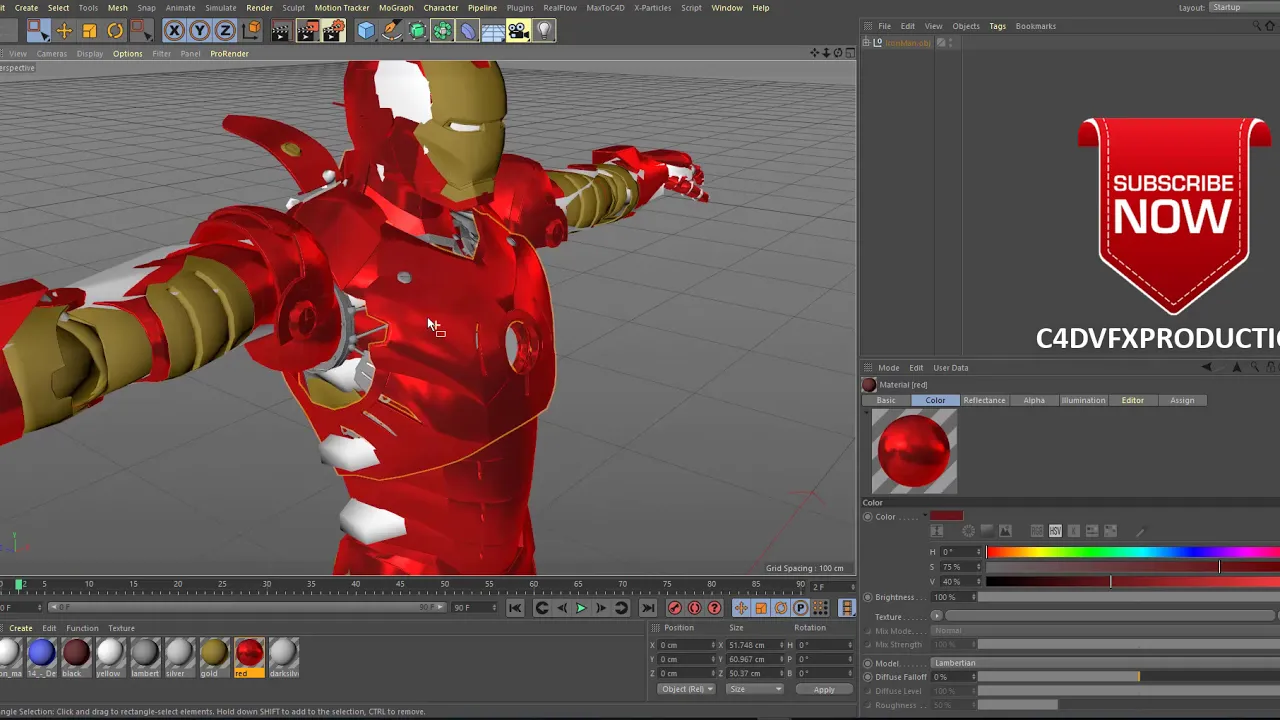1280x720 pixels.
Task: Switch to Reflectance tab
Action: click(x=984, y=400)
